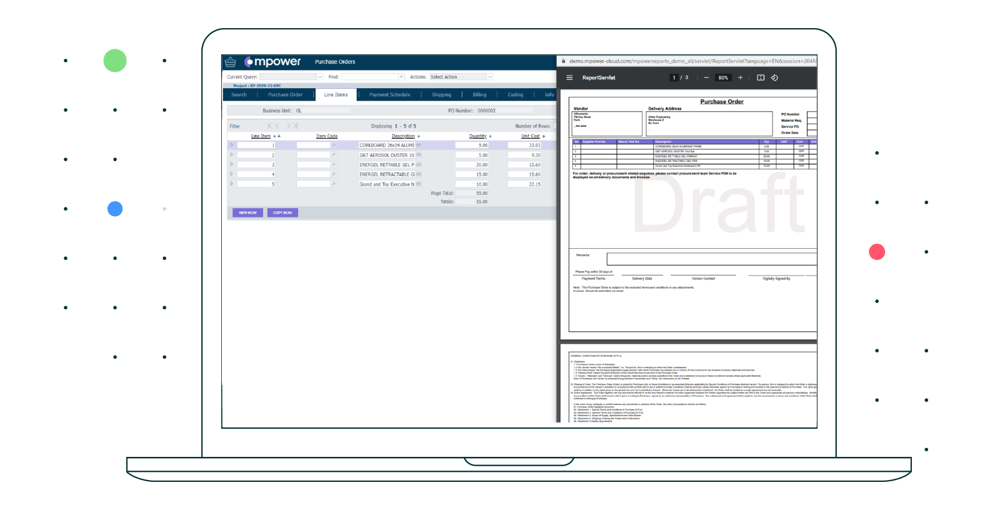Image resolution: width=1000 pixels, height=505 pixels.
Task: Sort by Description column header
Action: tap(403, 136)
